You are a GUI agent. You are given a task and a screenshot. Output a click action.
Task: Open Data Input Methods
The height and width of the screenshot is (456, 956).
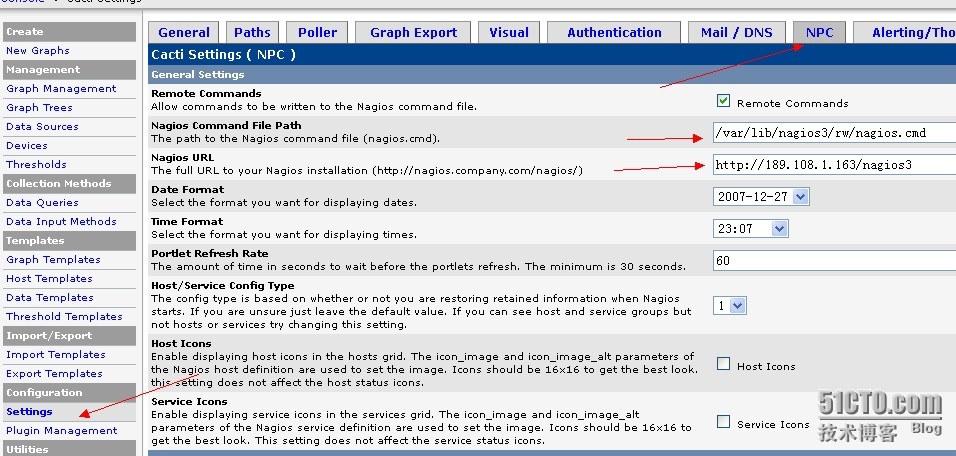61,221
